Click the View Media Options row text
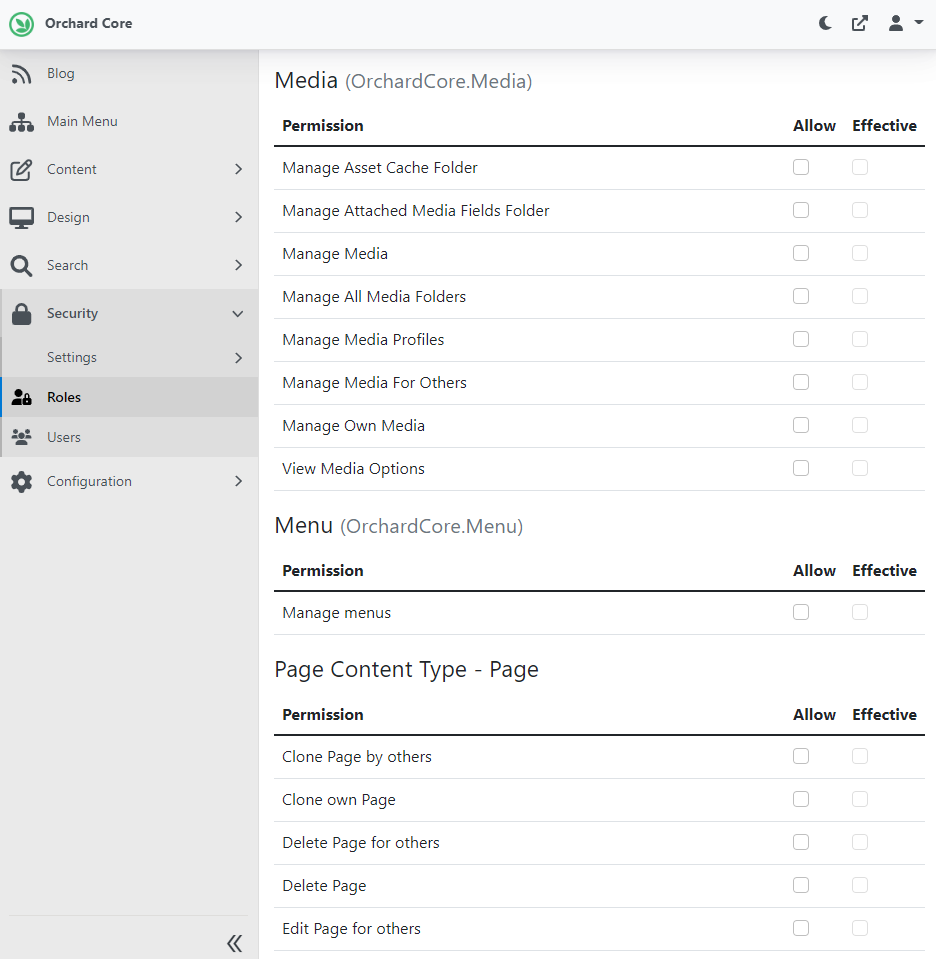 tap(354, 468)
